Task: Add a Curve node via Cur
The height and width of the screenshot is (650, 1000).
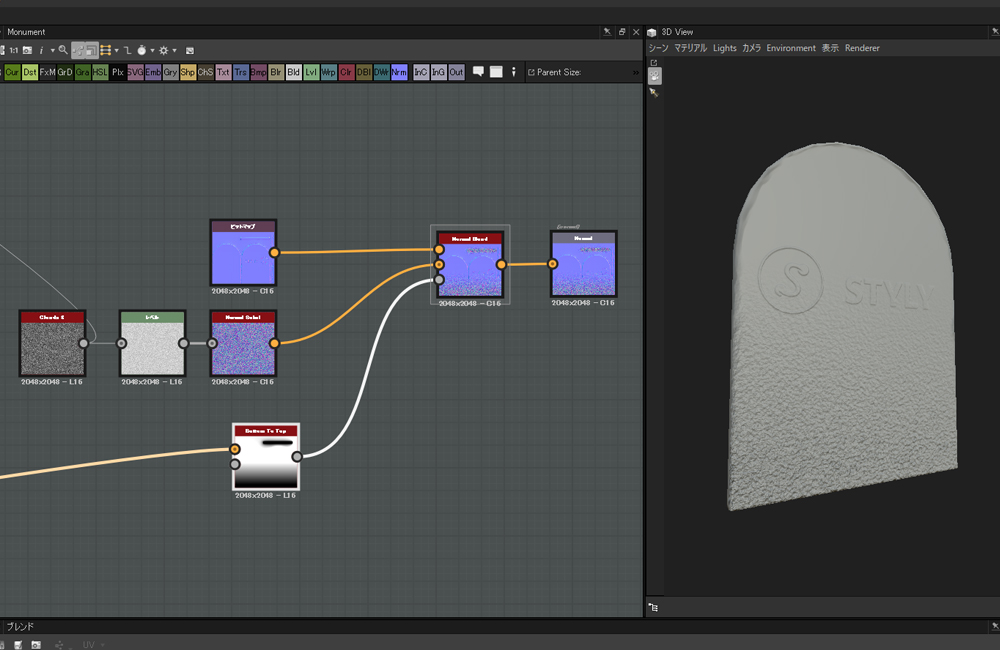Action: 12,72
